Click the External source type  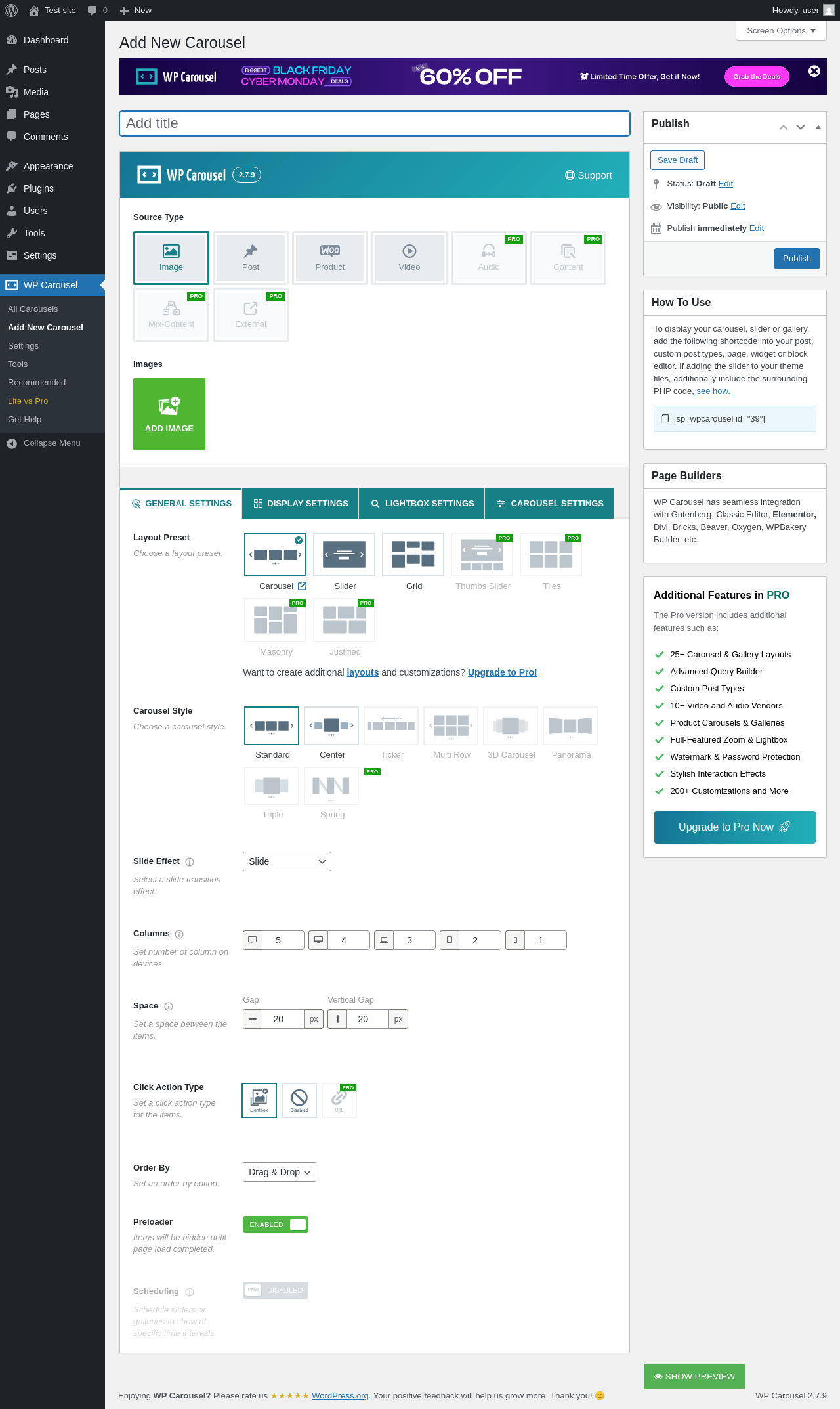point(251,315)
